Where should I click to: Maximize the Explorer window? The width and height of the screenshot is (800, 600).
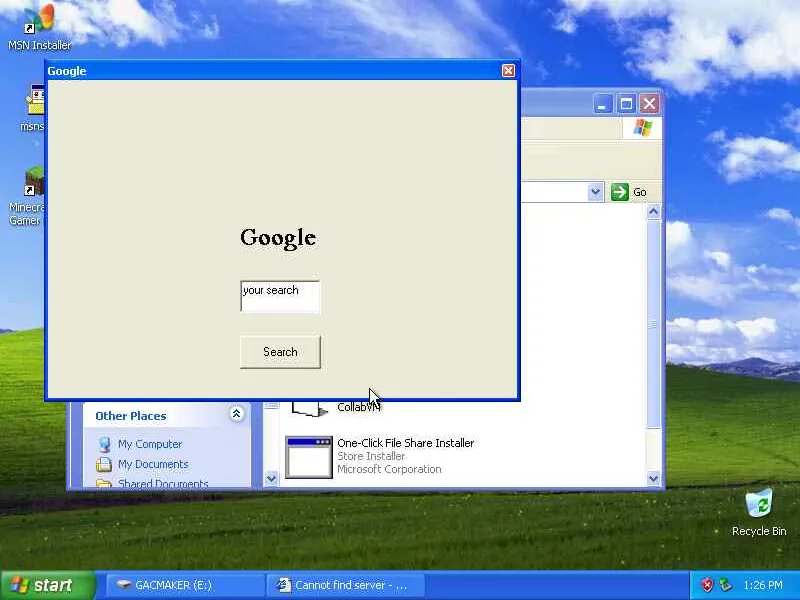pos(626,104)
